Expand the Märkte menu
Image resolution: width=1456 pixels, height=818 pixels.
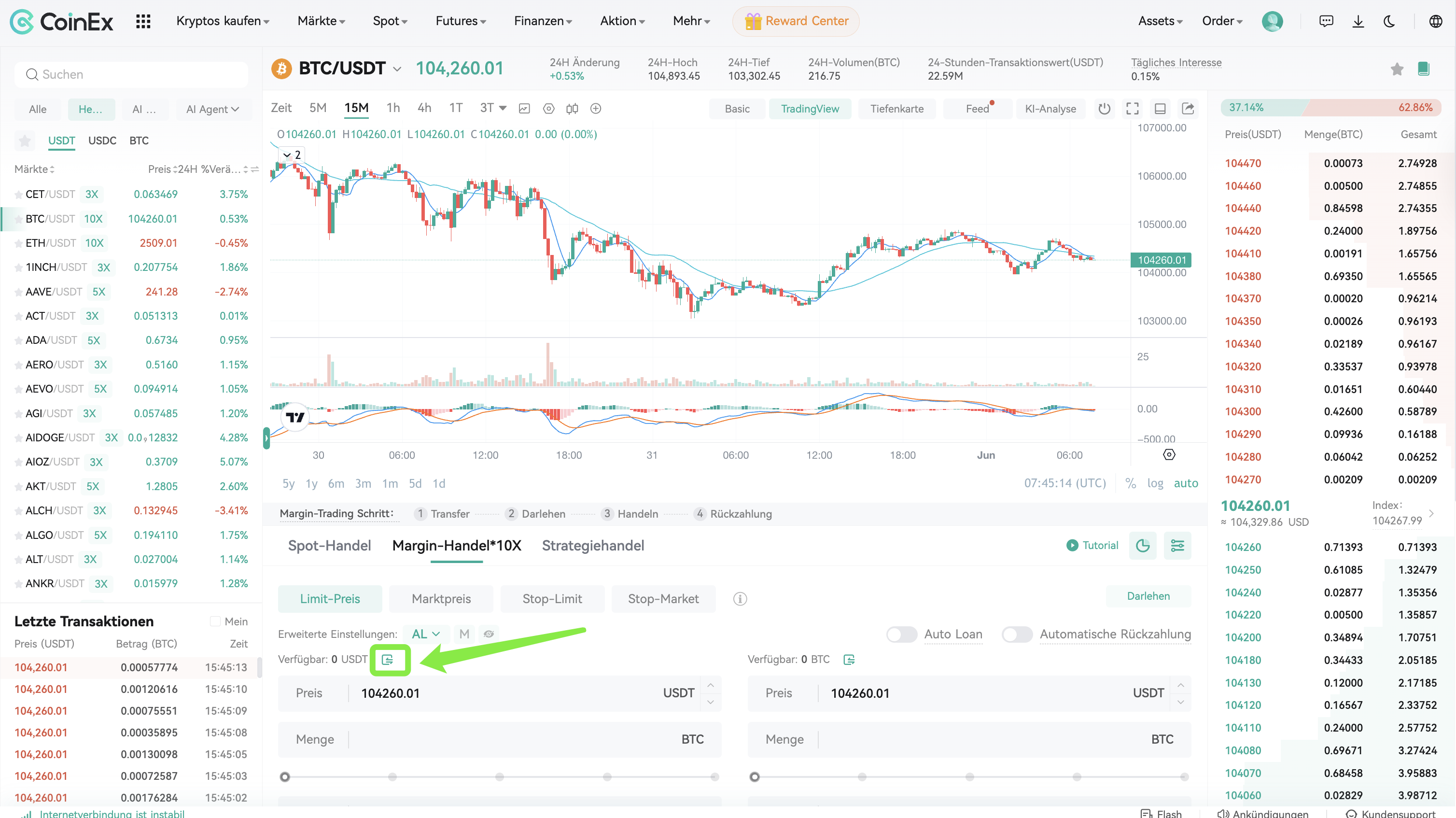coord(321,21)
